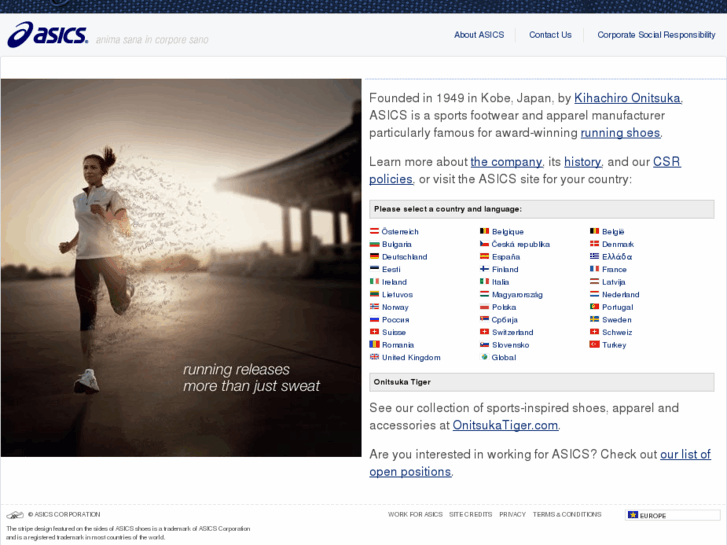The width and height of the screenshot is (727, 545).
Task: Click the Česká republika flag icon
Action: point(484,244)
